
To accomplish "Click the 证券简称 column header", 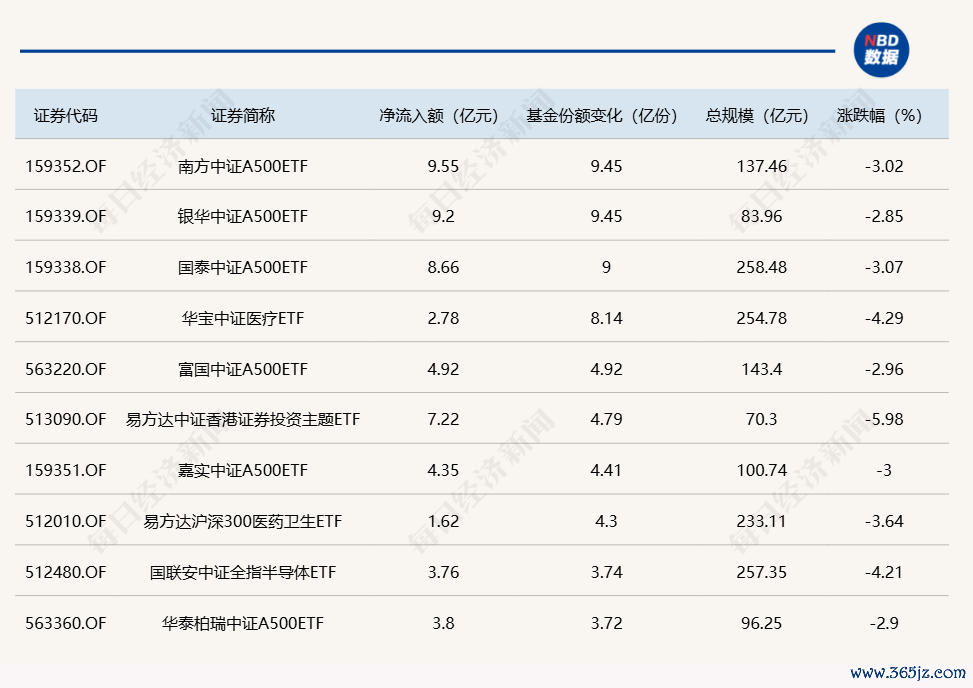I will point(243,115).
